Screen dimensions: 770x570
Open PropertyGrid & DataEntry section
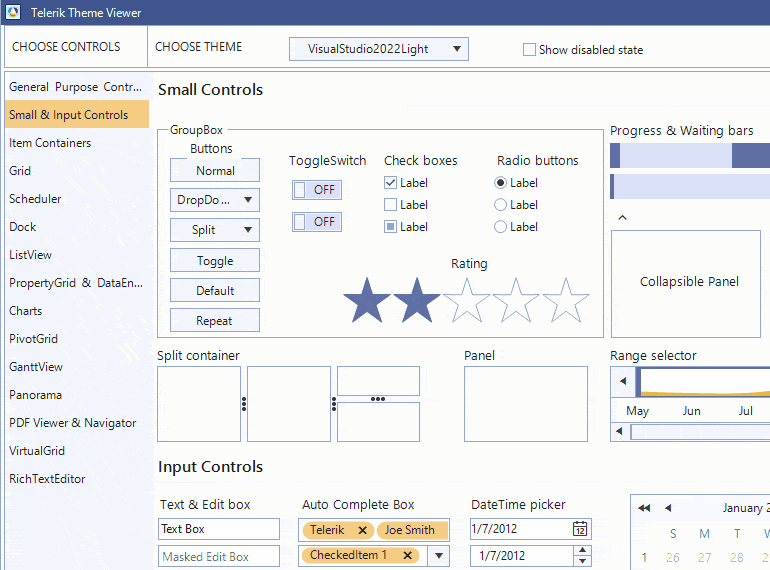coord(77,283)
